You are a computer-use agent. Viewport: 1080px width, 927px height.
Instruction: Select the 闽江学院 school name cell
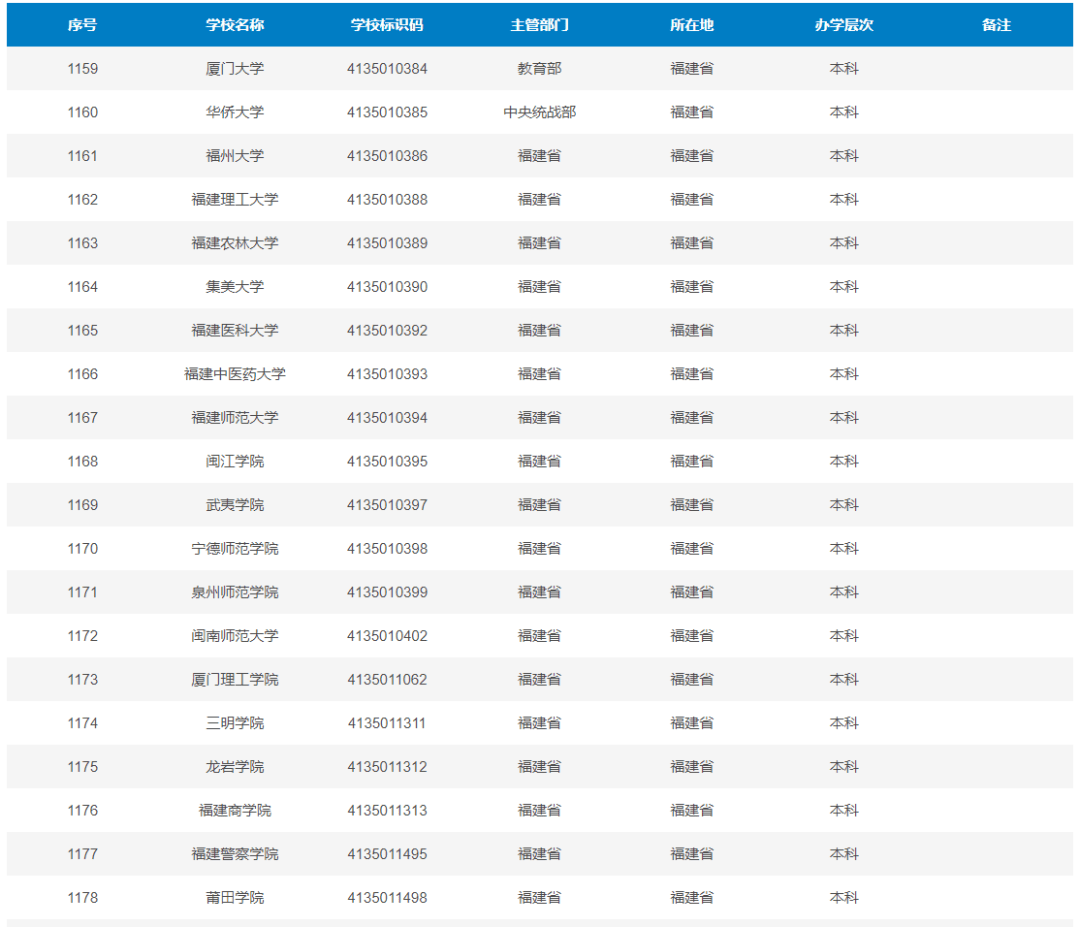point(235,461)
